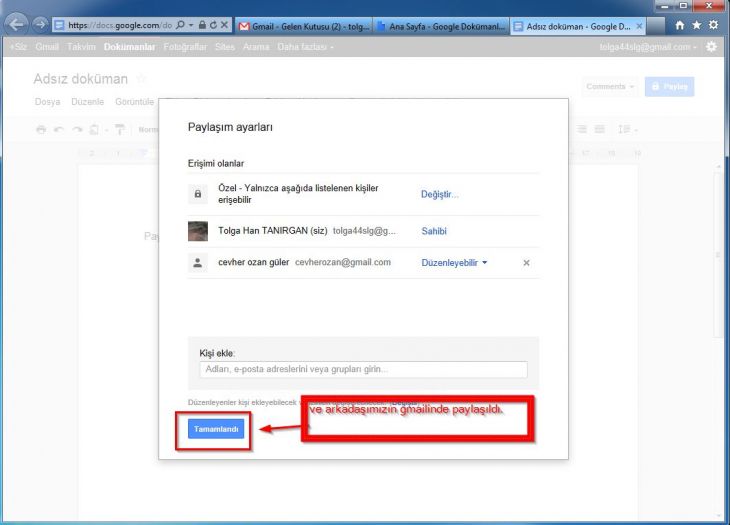Open Sites from the Google bar
Image resolution: width=730 pixels, height=525 pixels.
coord(225,47)
